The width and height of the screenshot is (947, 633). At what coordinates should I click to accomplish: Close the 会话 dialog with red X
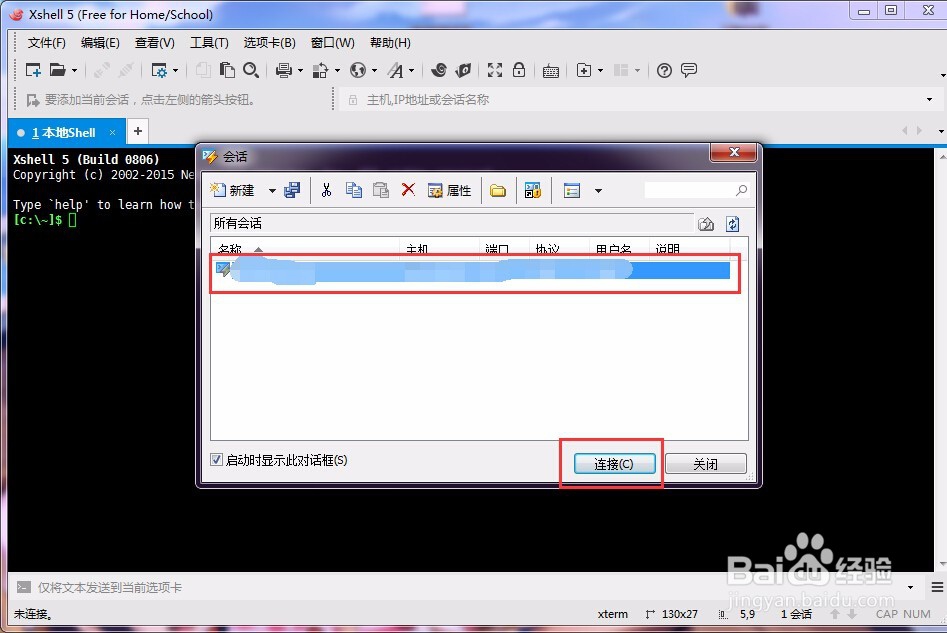[733, 152]
